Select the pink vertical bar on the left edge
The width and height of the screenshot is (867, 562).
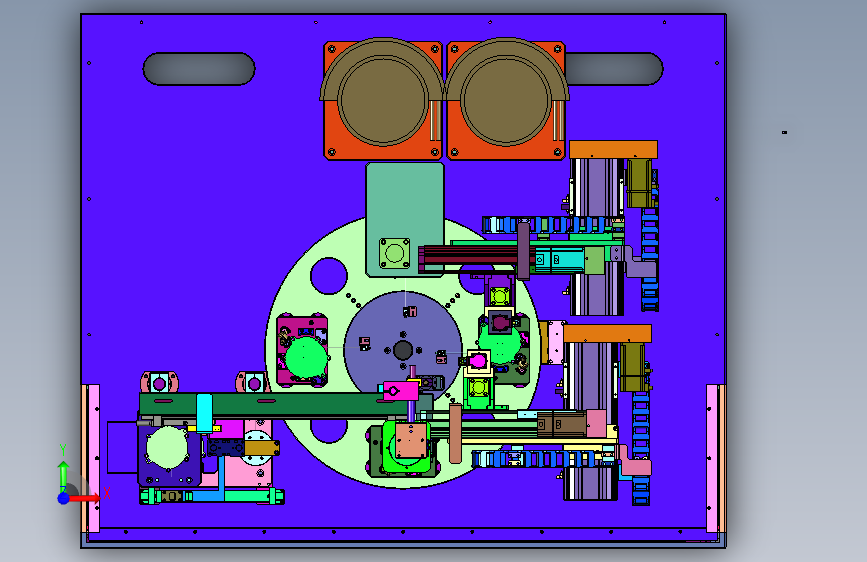click(x=94, y=459)
